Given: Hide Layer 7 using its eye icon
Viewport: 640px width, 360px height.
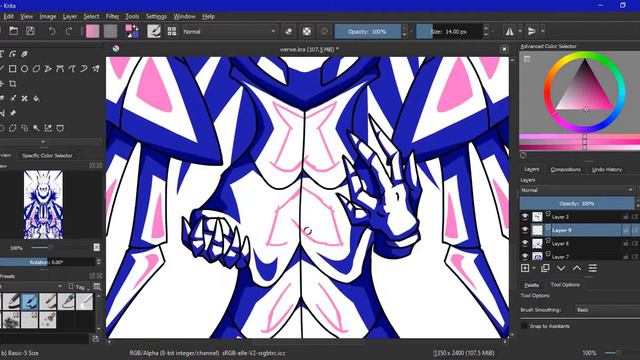Looking at the screenshot, I should [525, 256].
